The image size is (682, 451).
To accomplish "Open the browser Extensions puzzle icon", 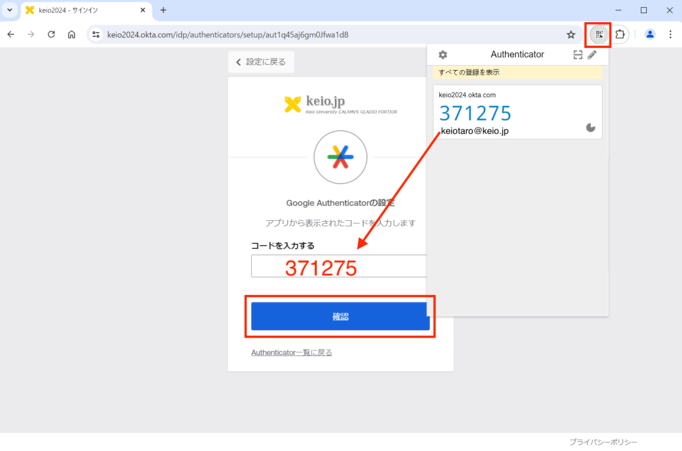I will [x=620, y=34].
